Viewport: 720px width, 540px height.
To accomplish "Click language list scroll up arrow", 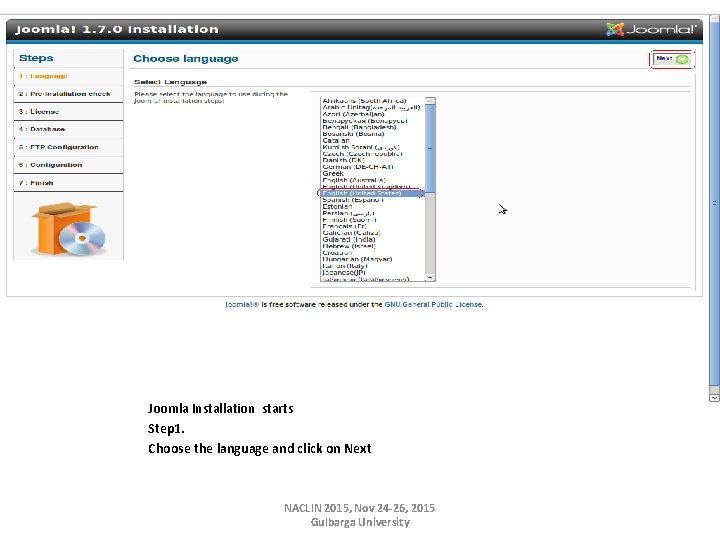I will click(430, 101).
